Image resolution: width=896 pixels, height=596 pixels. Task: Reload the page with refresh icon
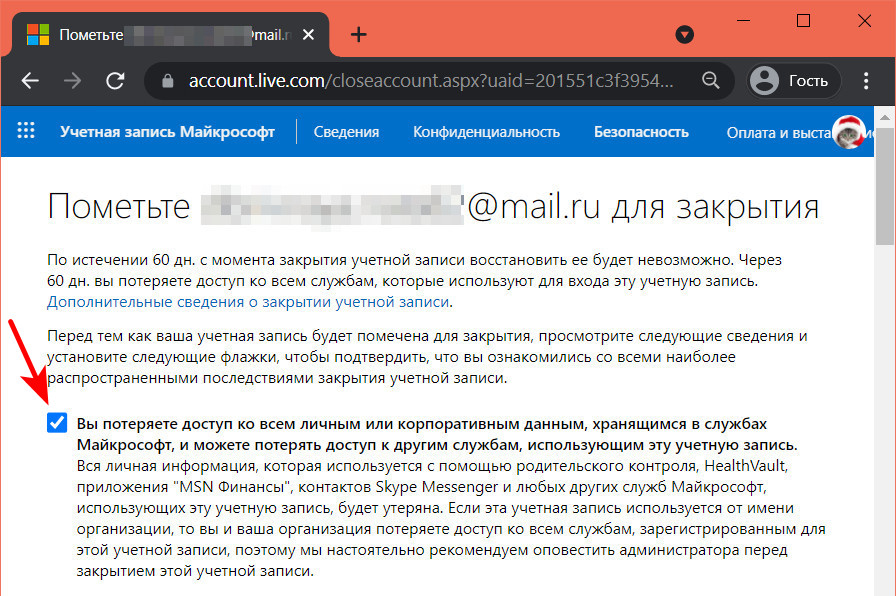click(115, 81)
